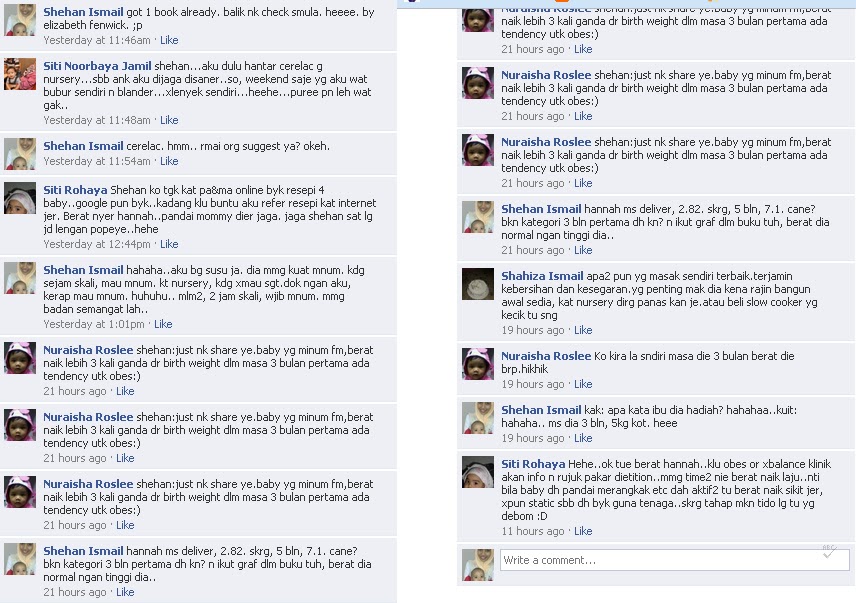Screen dimensions: 856x603
Task: Click Siti Rohaya name in right column
Action: coord(533,464)
